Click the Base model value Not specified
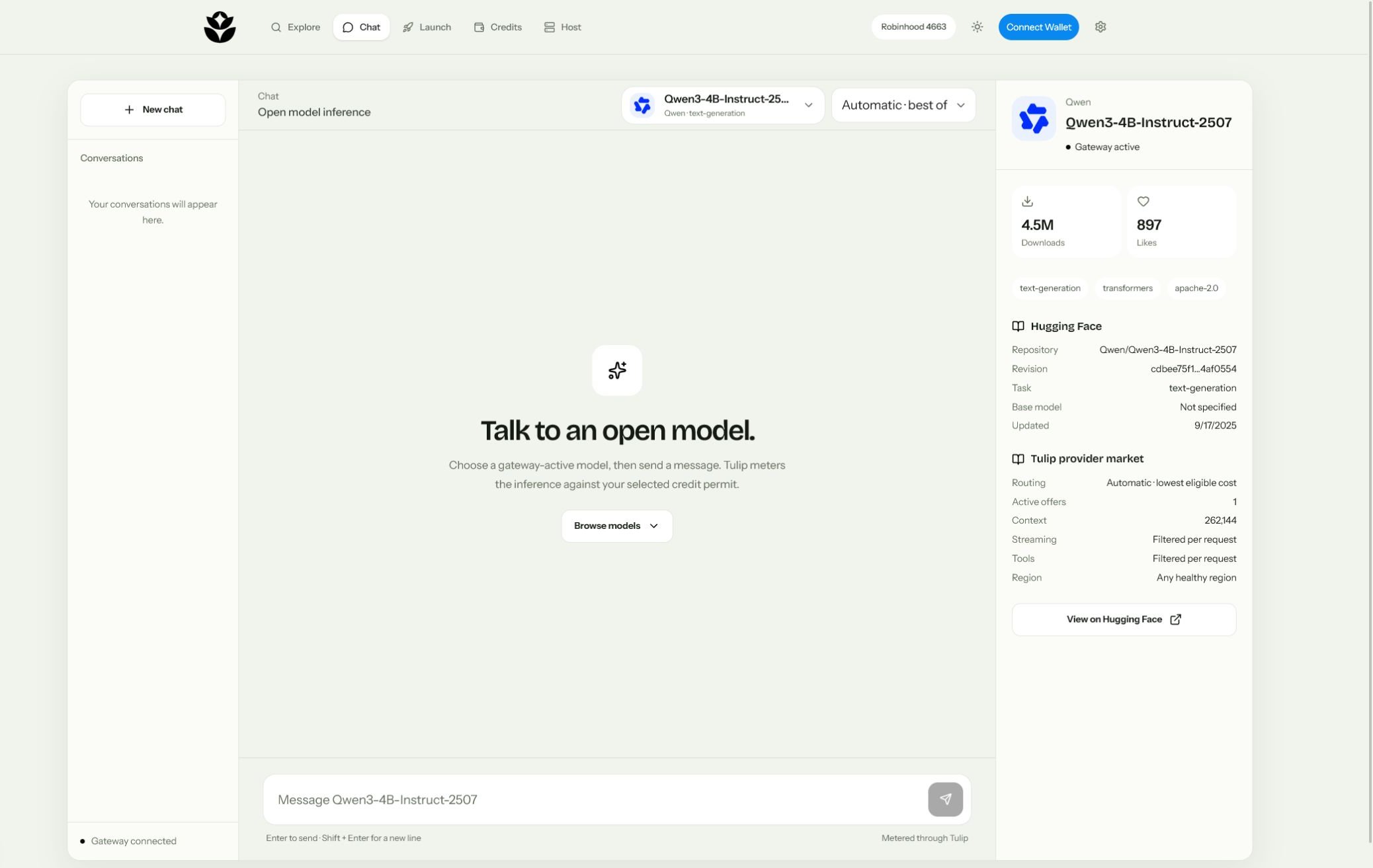The image size is (1373, 868). click(x=1208, y=407)
